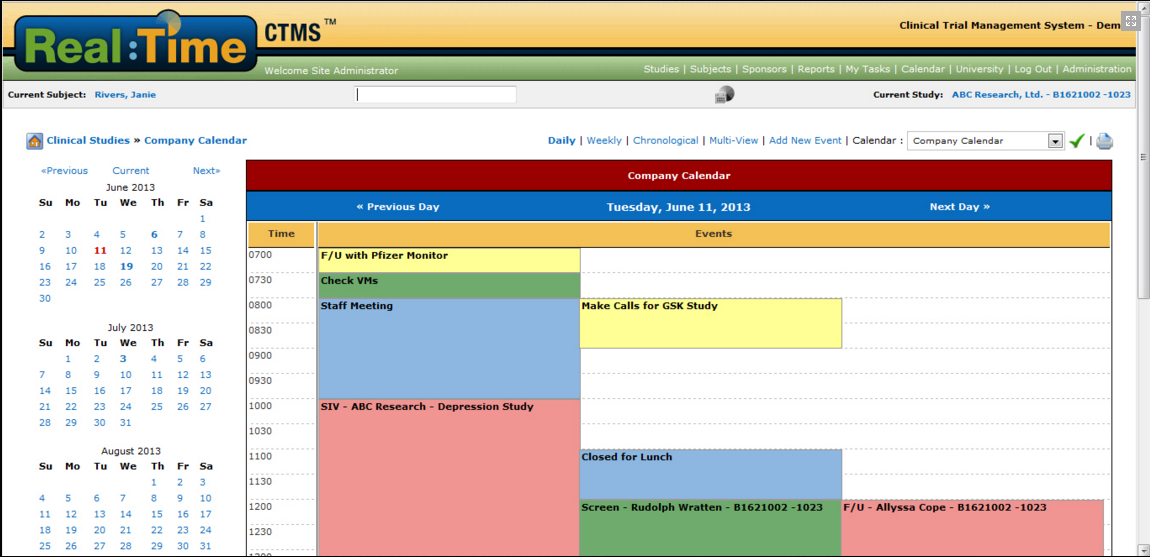Click the Tuesday, June 11, 2013 date heading
The image size is (1150, 557).
[x=678, y=207]
